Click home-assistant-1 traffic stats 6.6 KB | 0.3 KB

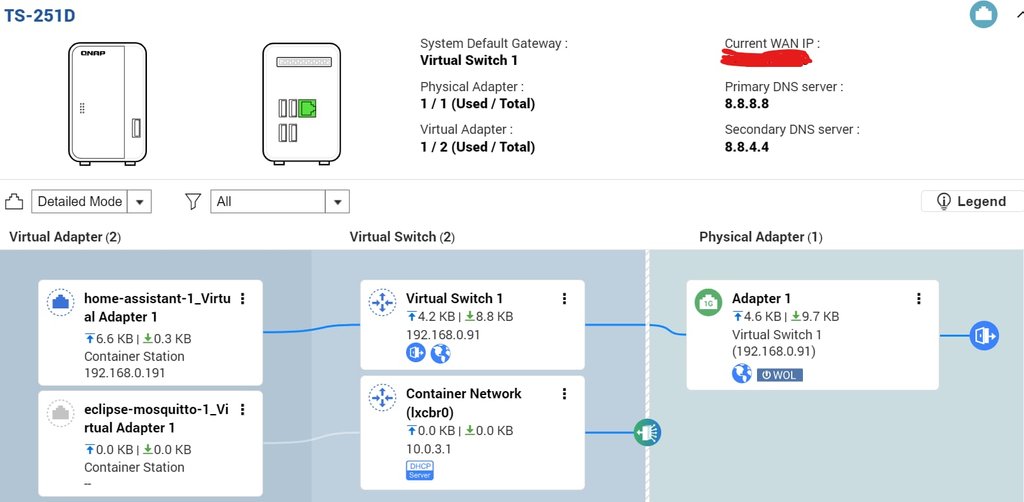(x=138, y=339)
